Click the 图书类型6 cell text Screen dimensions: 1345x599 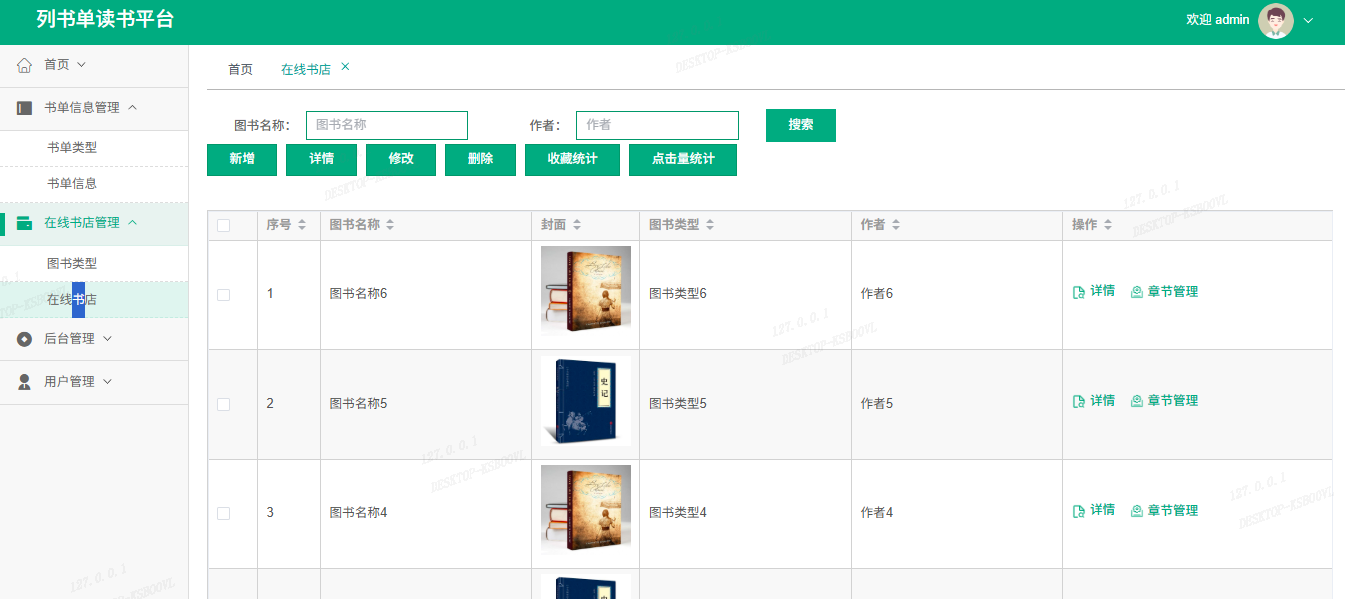678,294
